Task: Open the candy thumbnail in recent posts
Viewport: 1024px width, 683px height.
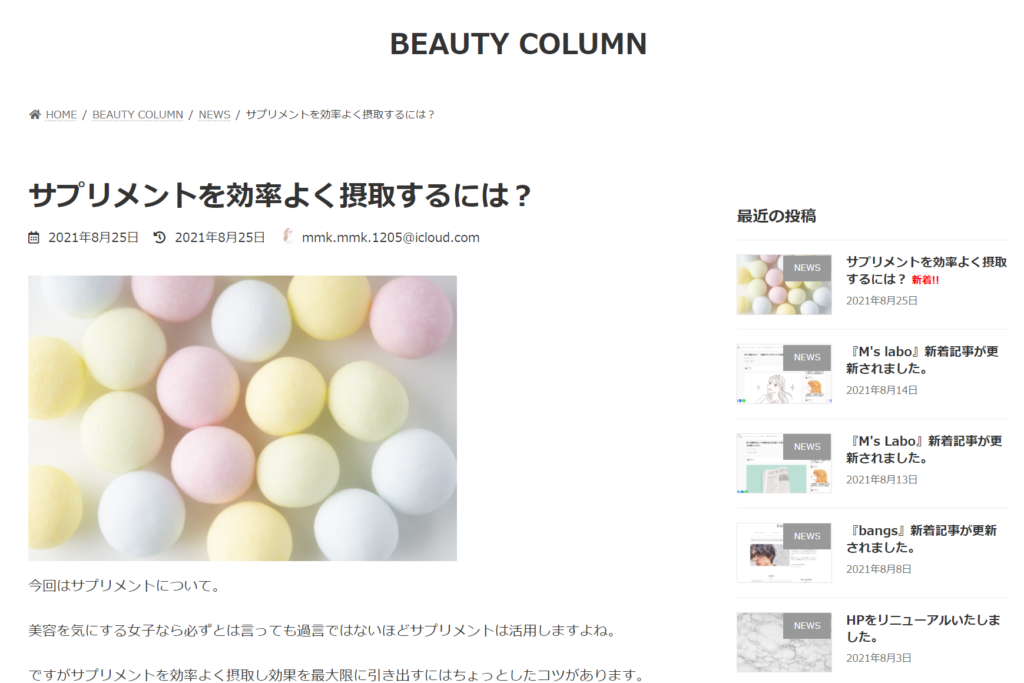Action: 784,284
